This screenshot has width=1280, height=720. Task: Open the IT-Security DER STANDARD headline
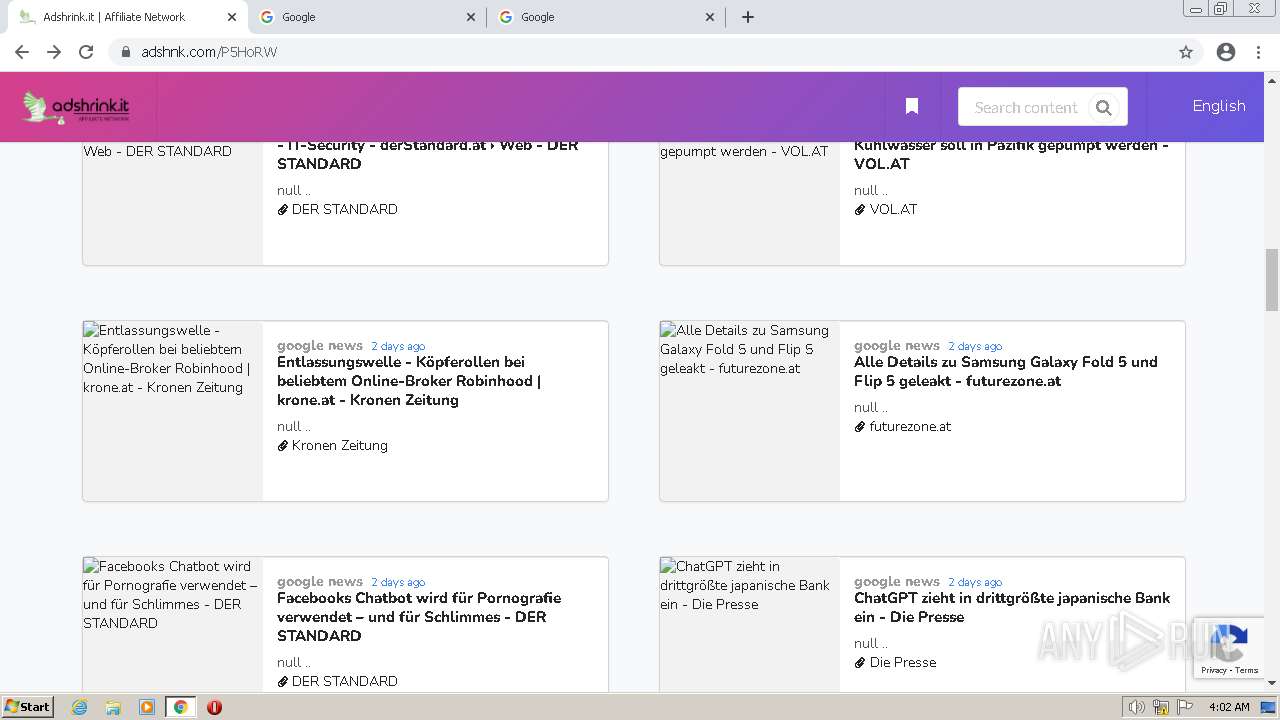[x=428, y=154]
